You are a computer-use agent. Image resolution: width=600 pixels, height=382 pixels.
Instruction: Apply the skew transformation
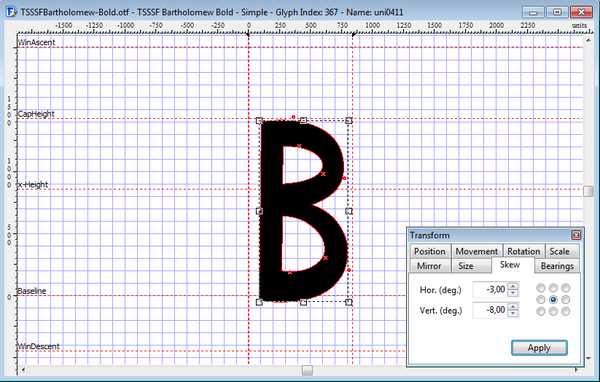pyautogui.click(x=539, y=348)
